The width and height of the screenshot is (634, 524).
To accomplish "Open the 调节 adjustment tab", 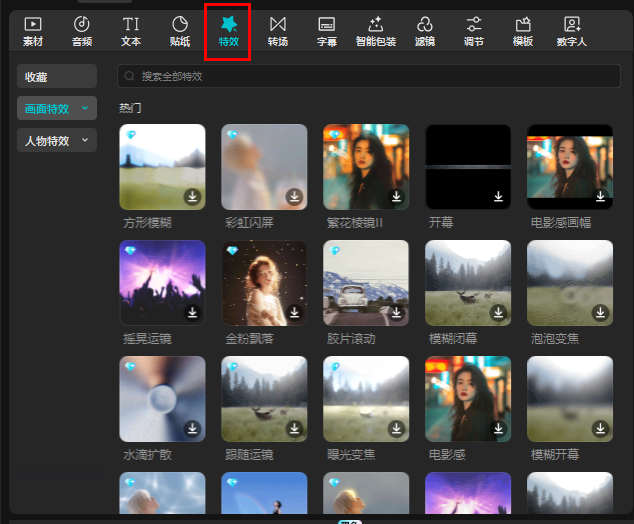I will point(473,32).
